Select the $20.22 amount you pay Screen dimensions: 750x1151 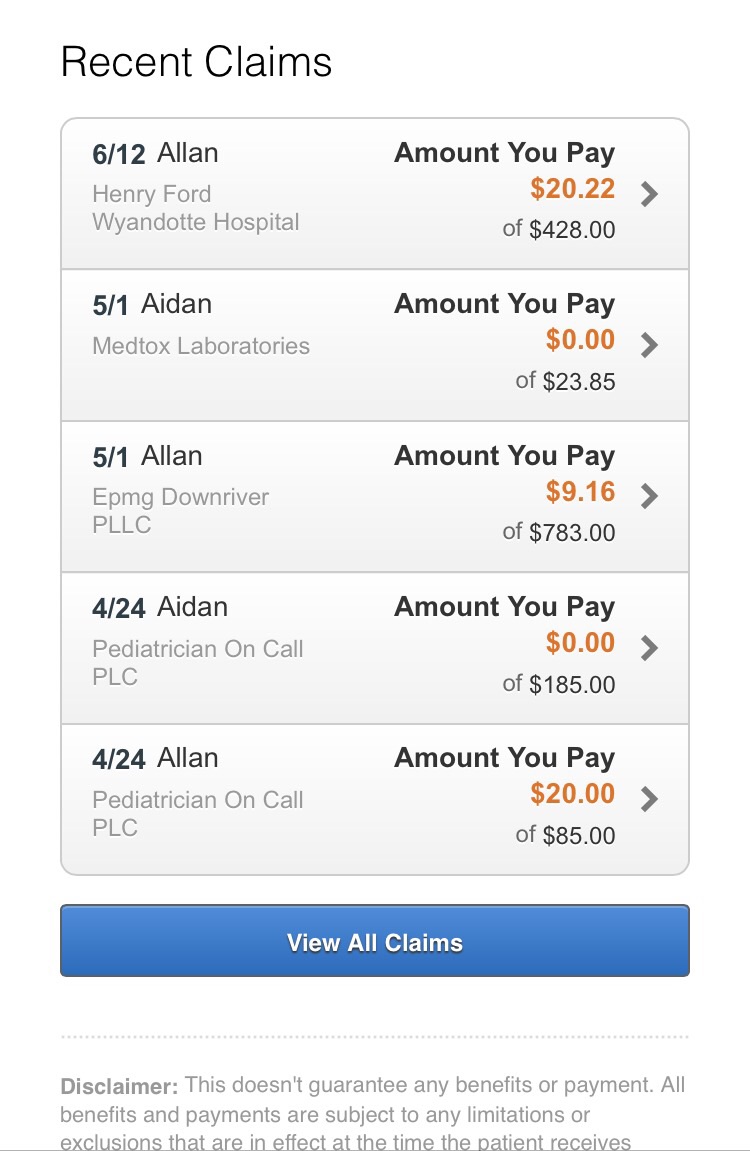572,189
